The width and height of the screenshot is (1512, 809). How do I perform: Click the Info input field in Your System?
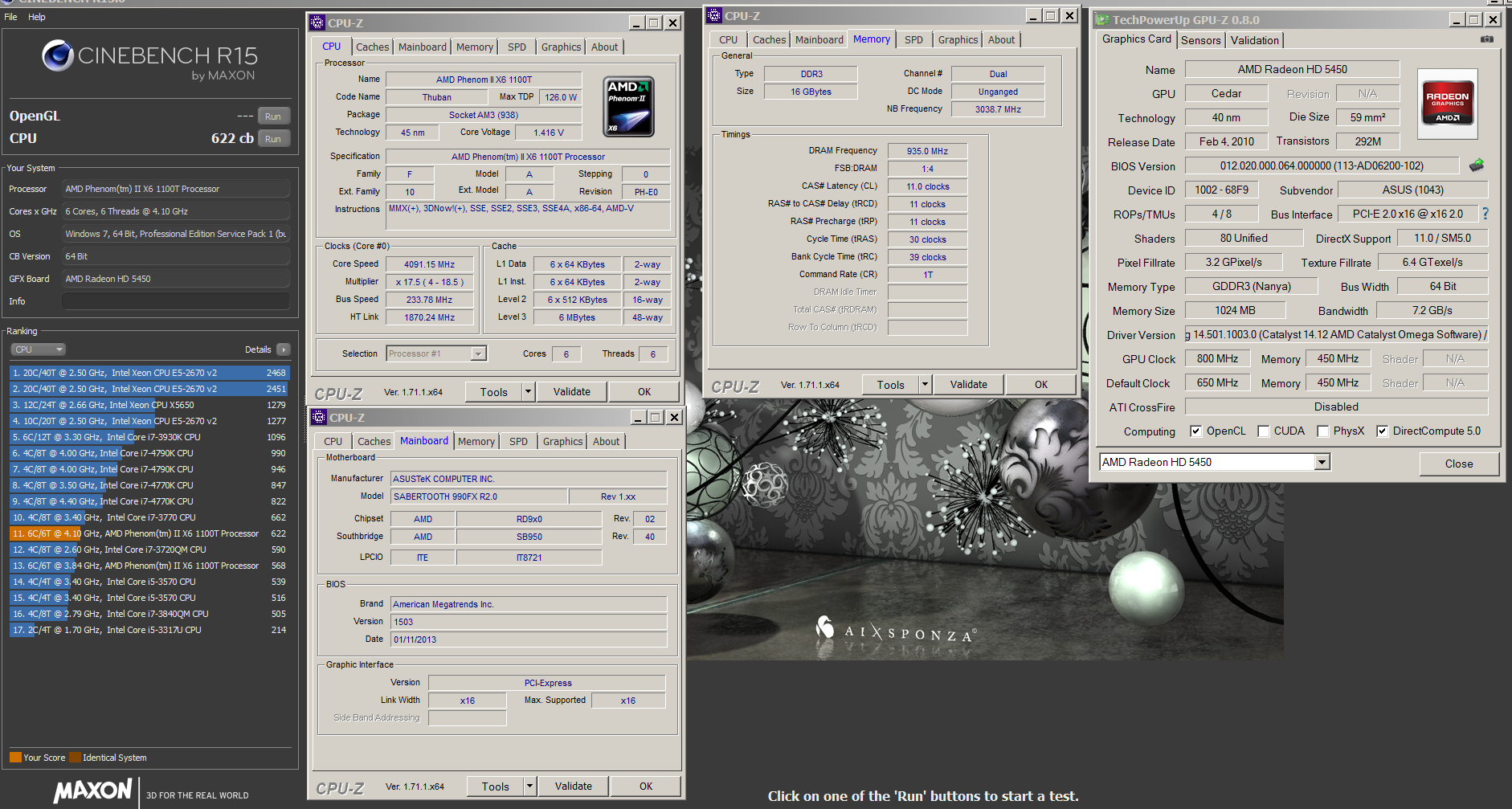pos(176,301)
